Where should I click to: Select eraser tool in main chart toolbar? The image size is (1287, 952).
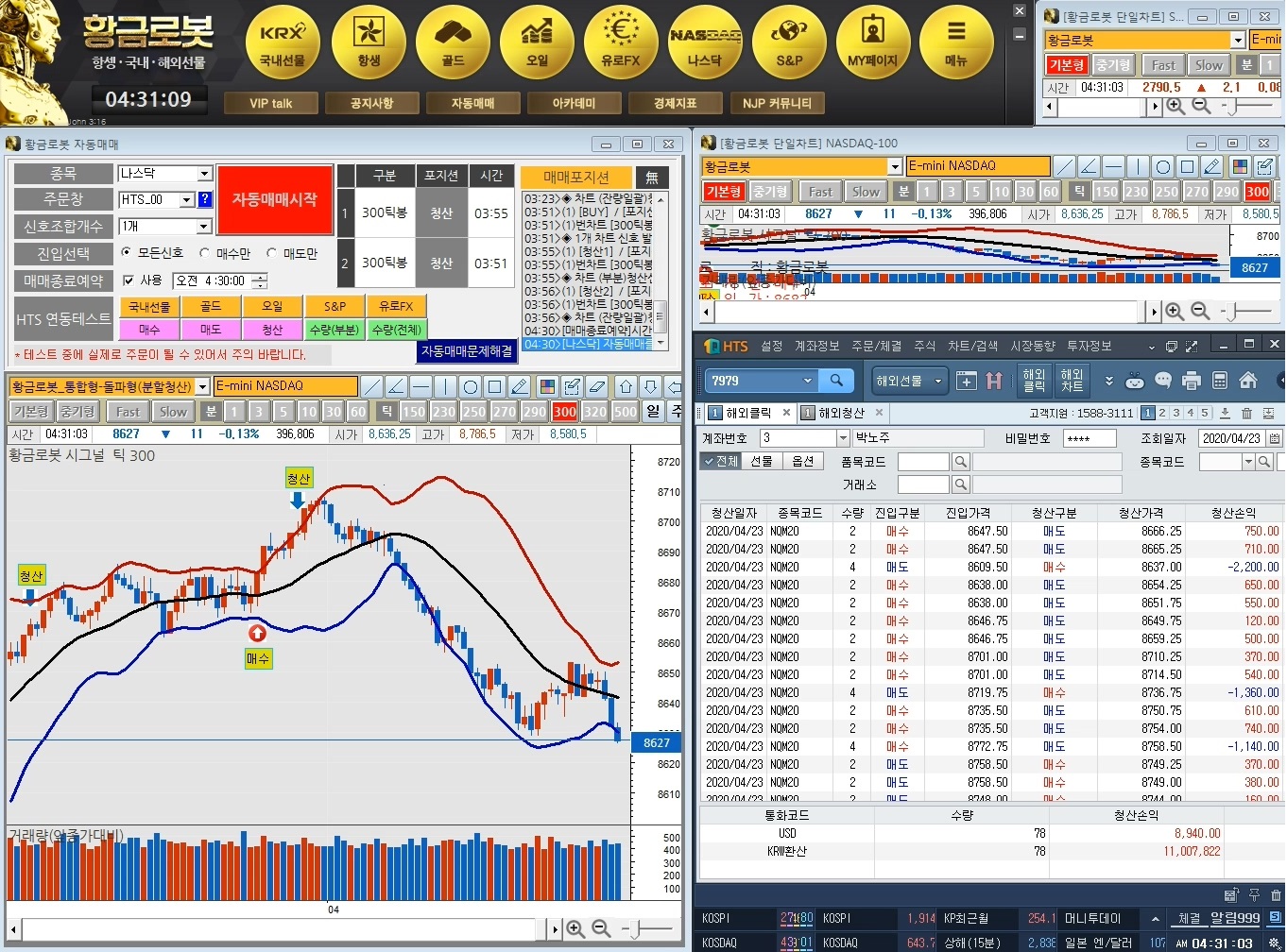point(596,386)
